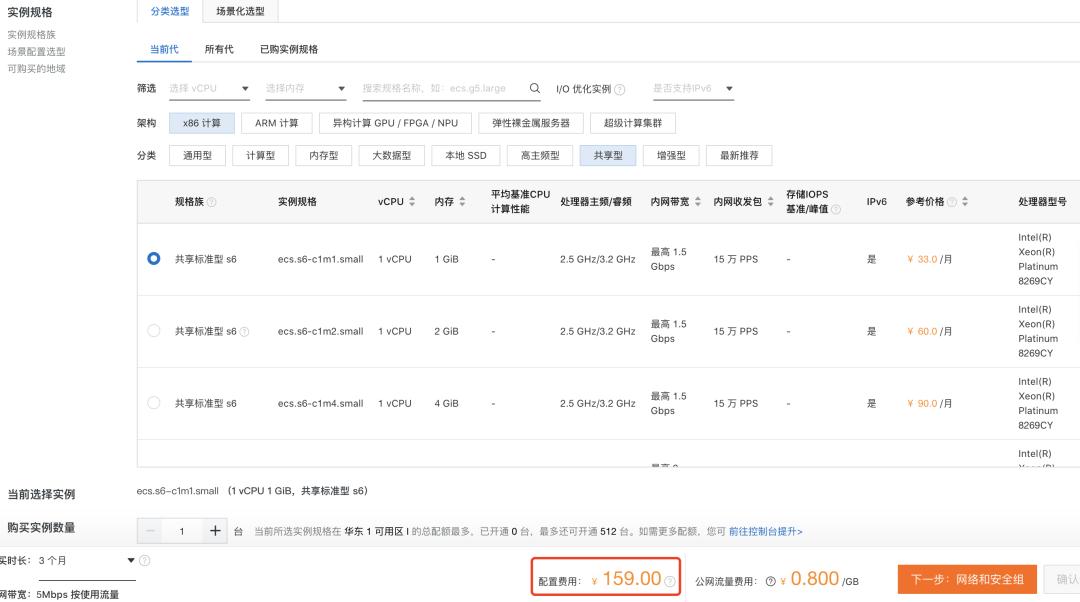Select the radio button for ecs.s6-c1m4.small
Viewport: 1080px width, 602px height.
point(154,403)
